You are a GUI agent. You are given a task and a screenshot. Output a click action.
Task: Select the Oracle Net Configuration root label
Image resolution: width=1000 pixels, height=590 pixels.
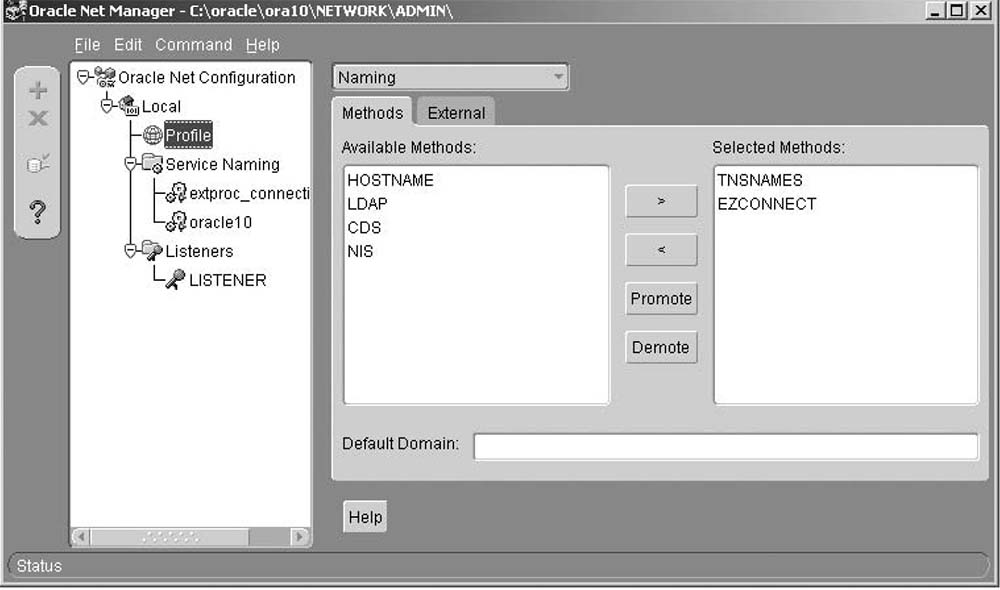(207, 77)
